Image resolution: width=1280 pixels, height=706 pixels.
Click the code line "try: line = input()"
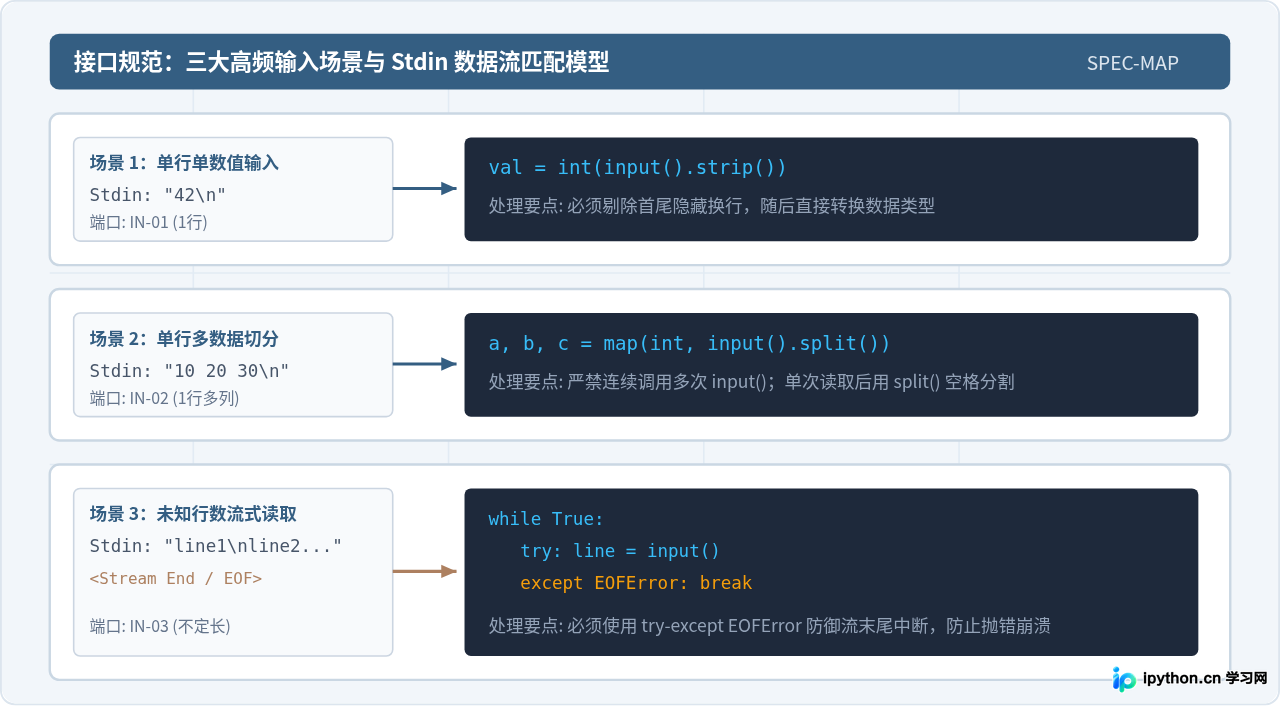point(620,551)
